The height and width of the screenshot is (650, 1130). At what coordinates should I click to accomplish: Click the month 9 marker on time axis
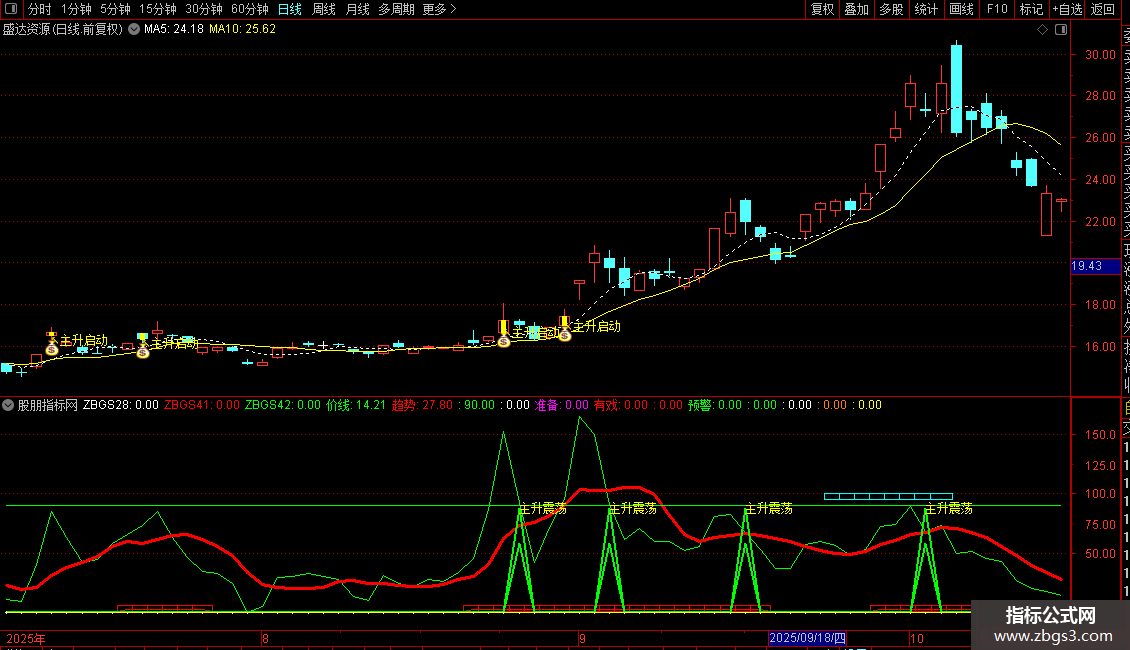coord(582,638)
